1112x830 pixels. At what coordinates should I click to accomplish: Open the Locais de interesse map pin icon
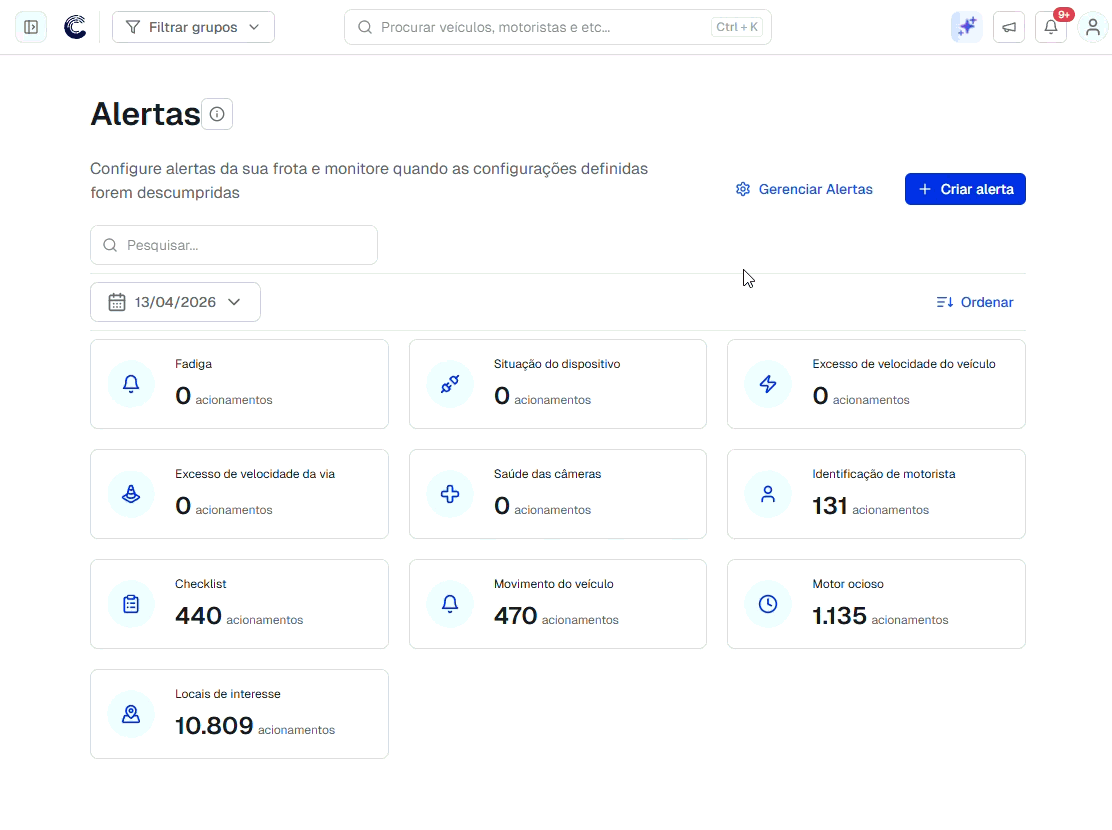[131, 713]
